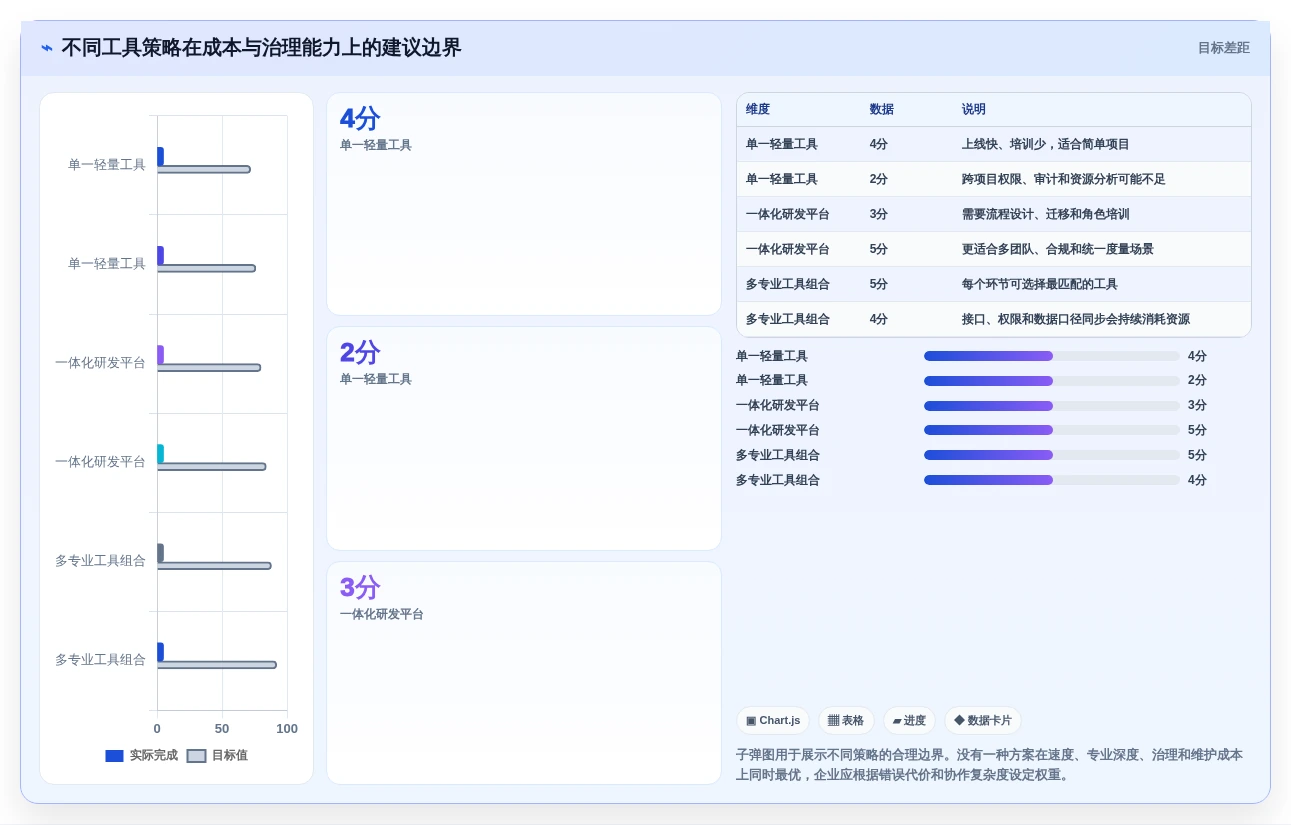1291x825 pixels.
Task: Click the gray 实际完成 bar for 多专业工具组合
Action: (160, 553)
